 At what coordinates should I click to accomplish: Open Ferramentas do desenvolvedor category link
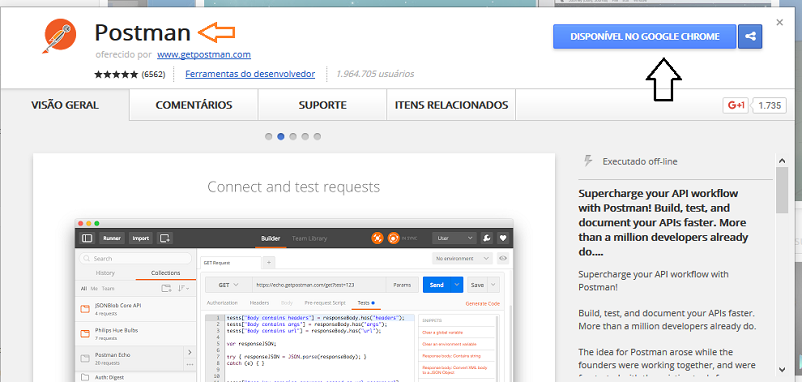pyautogui.click(x=250, y=74)
